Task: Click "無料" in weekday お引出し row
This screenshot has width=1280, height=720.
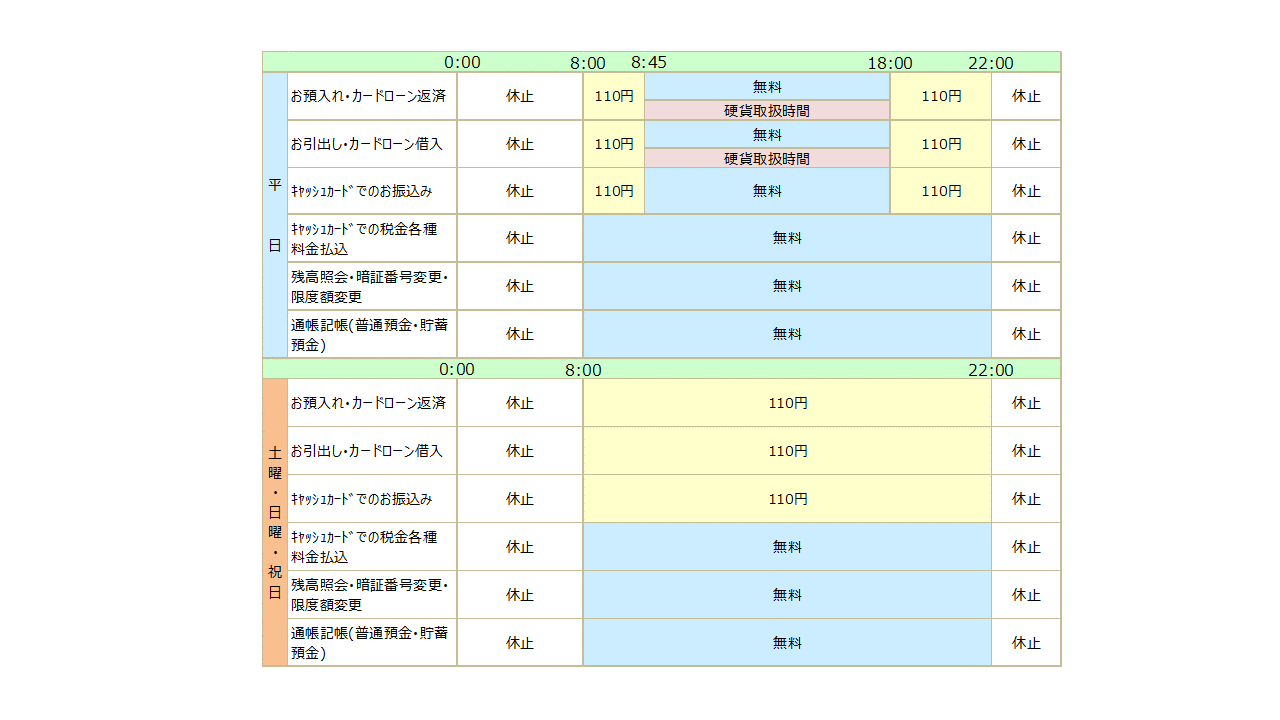Action: (x=767, y=134)
